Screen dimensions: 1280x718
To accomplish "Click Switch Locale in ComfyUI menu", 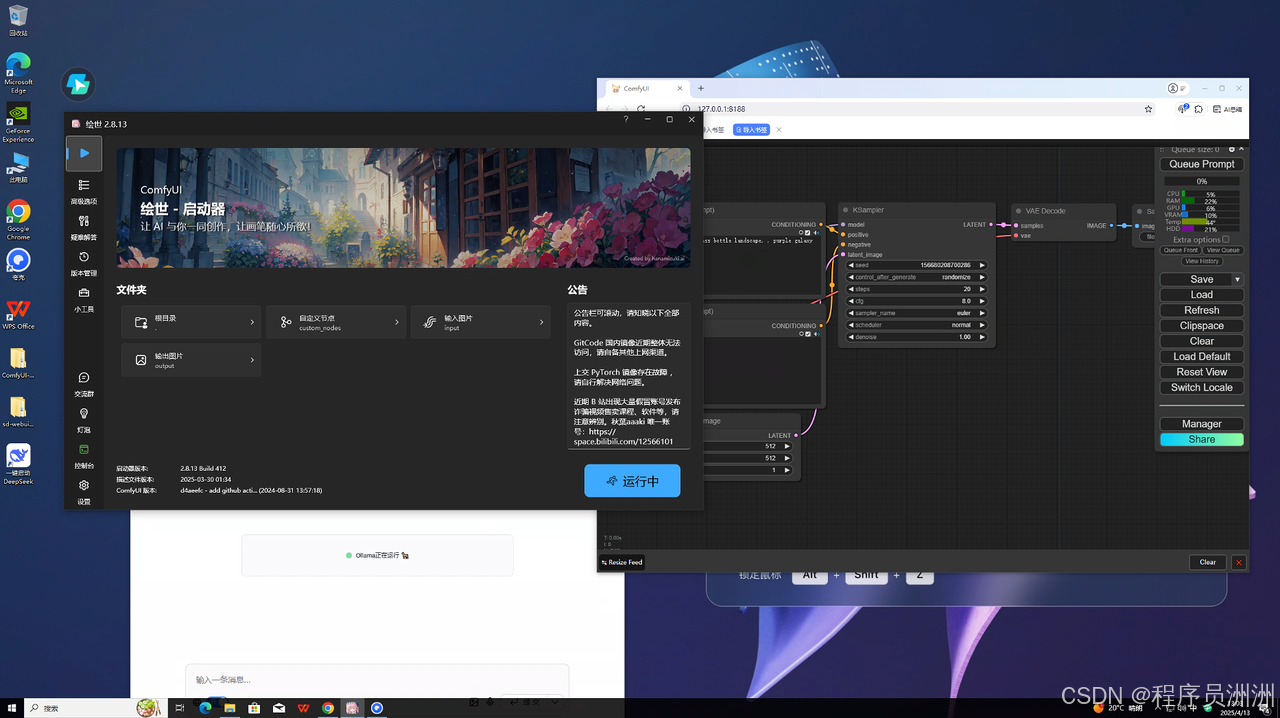I will (1202, 387).
